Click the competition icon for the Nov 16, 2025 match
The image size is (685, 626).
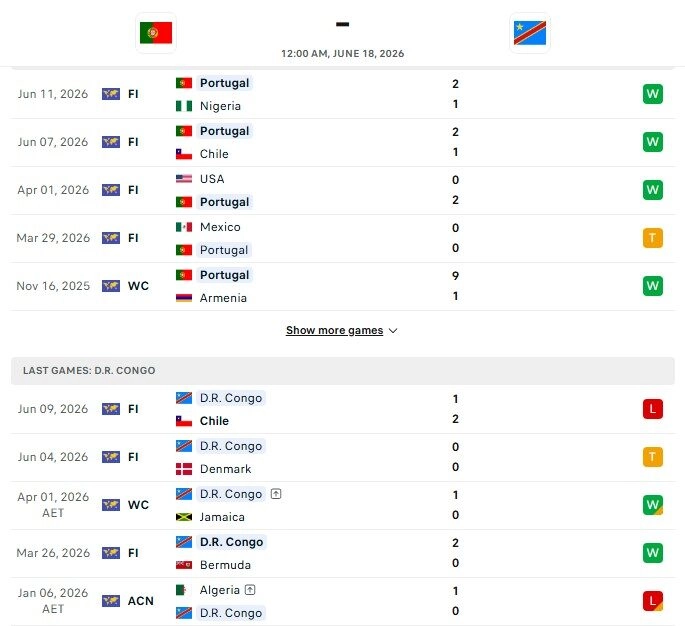click(111, 286)
